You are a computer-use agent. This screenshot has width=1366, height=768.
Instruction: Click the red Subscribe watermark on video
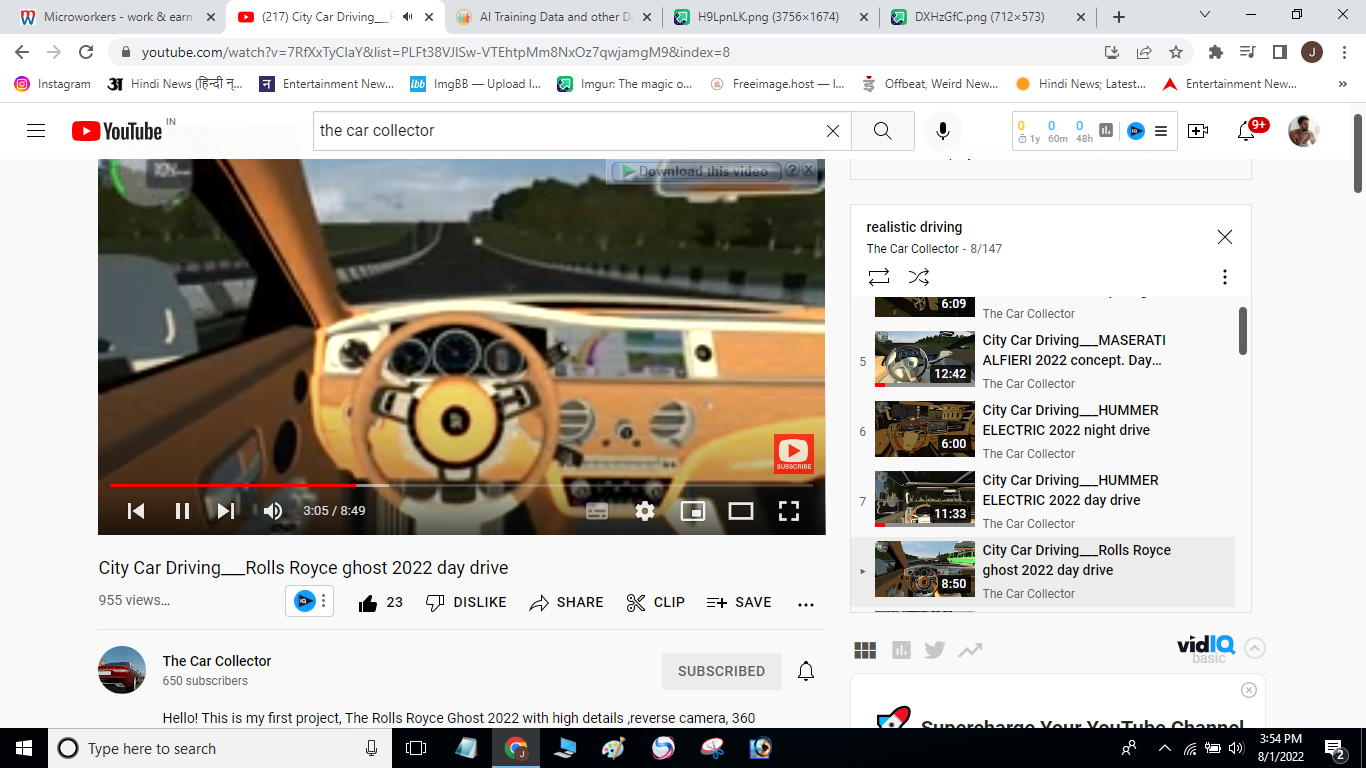(x=793, y=454)
